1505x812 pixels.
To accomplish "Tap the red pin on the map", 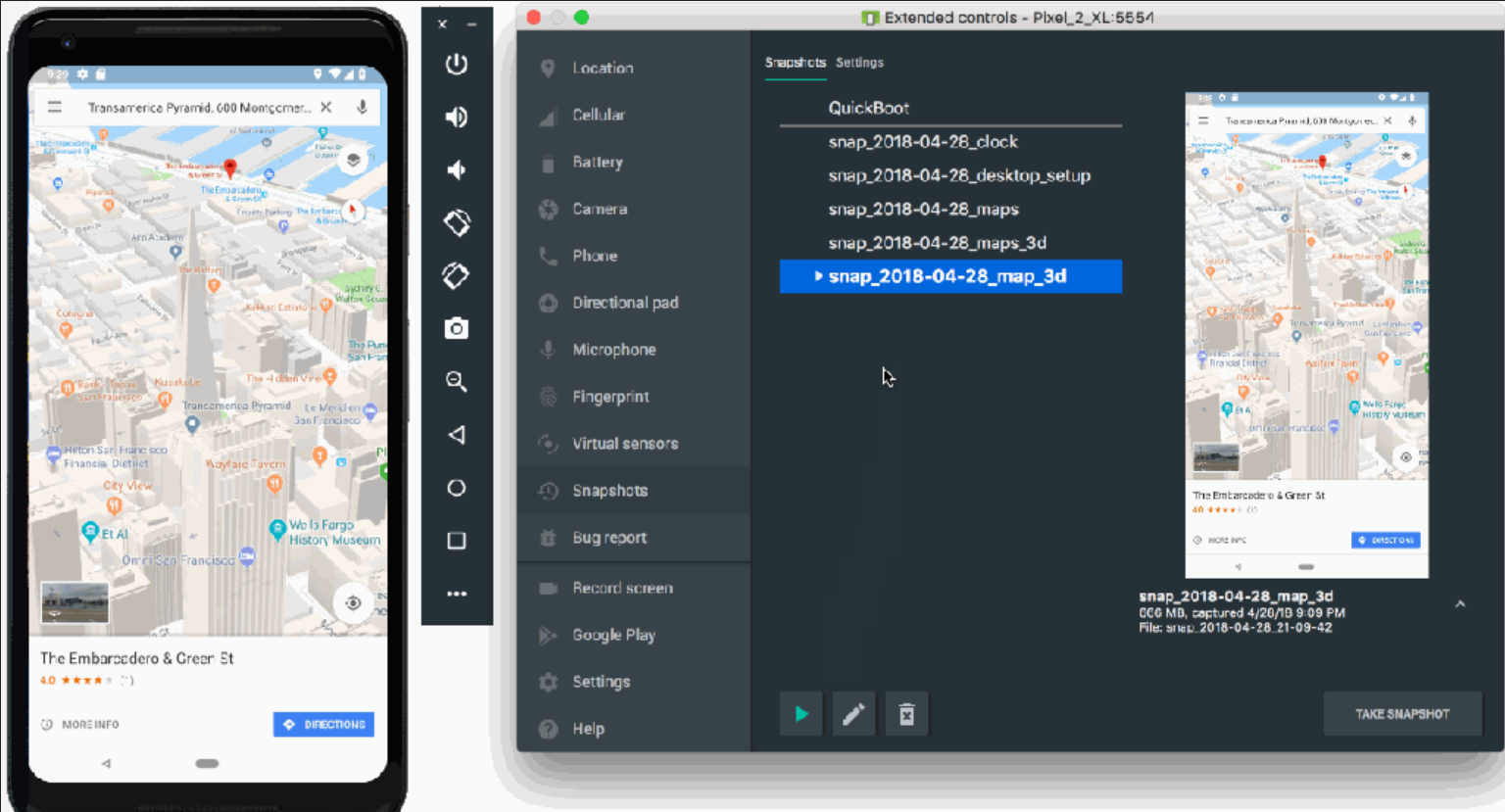I will 230,167.
